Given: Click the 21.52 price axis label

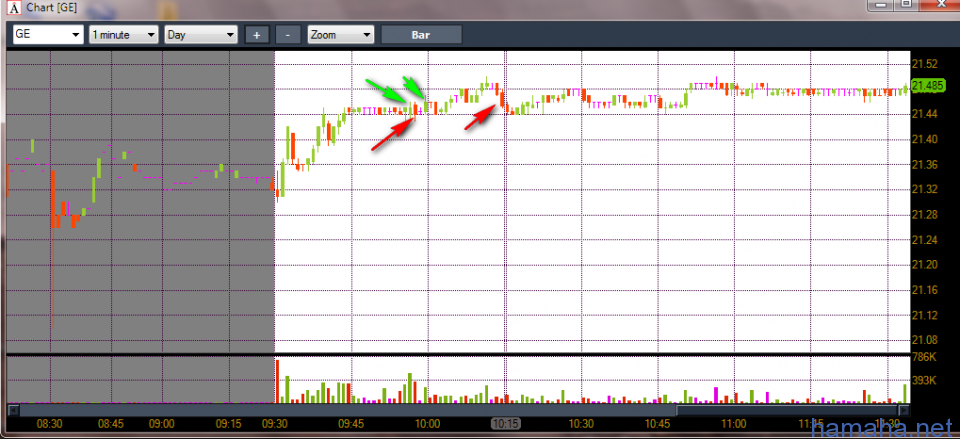Looking at the screenshot, I should point(925,64).
